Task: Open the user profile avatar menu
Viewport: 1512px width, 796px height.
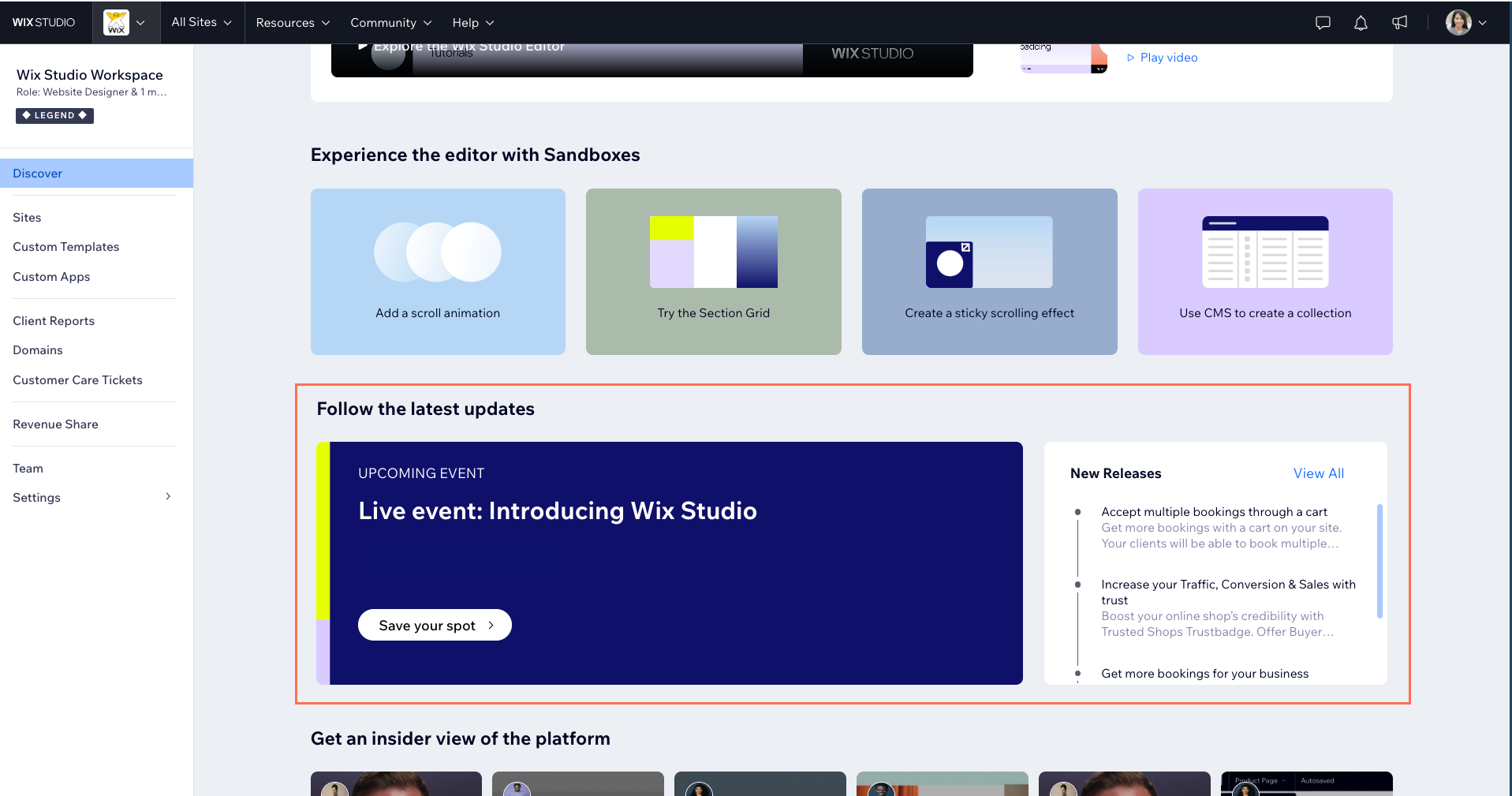Action: (x=1465, y=22)
